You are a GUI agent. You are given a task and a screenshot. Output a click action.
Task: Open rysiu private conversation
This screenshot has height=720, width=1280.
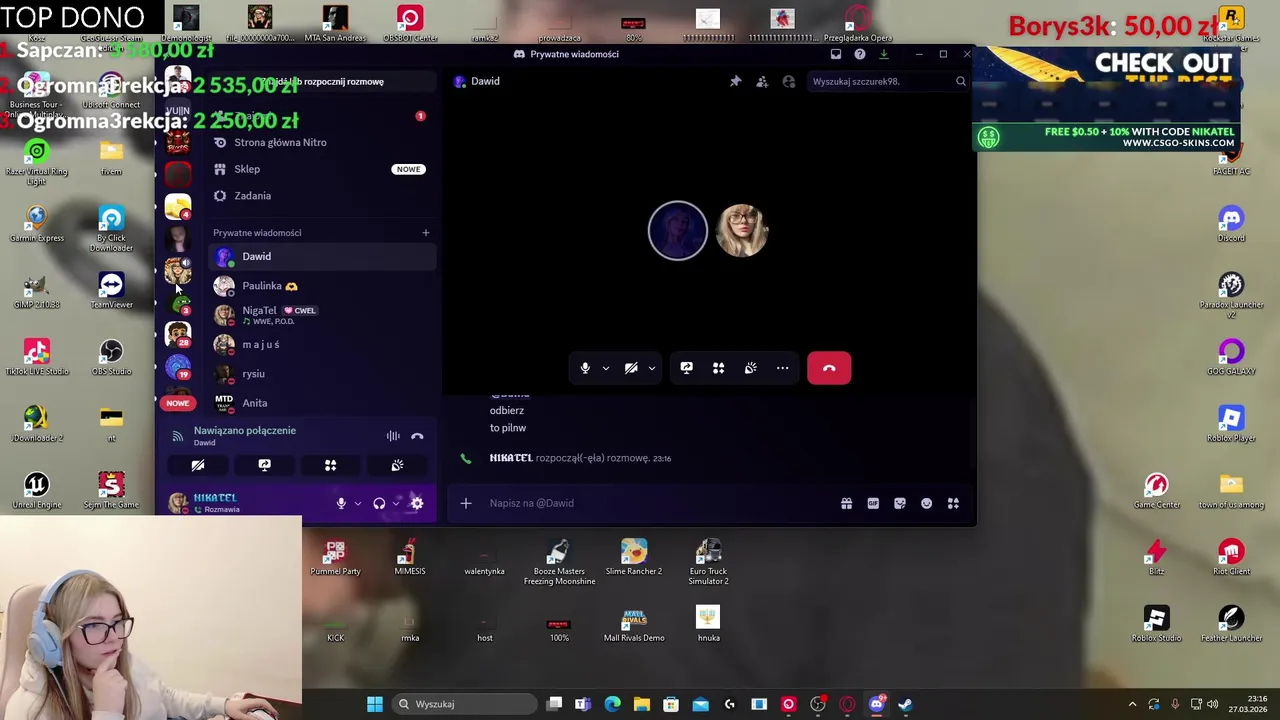[322, 374]
